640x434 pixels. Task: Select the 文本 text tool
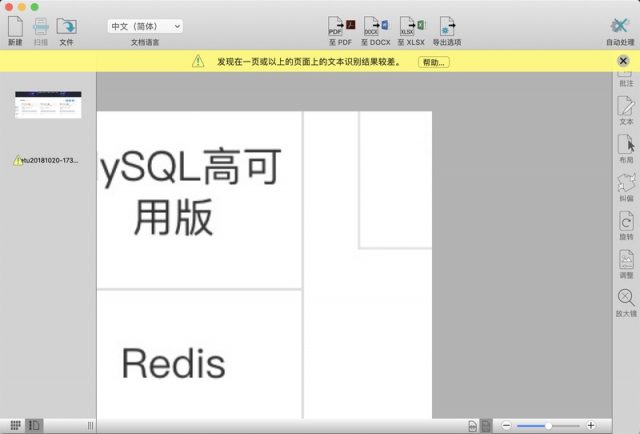pos(626,111)
